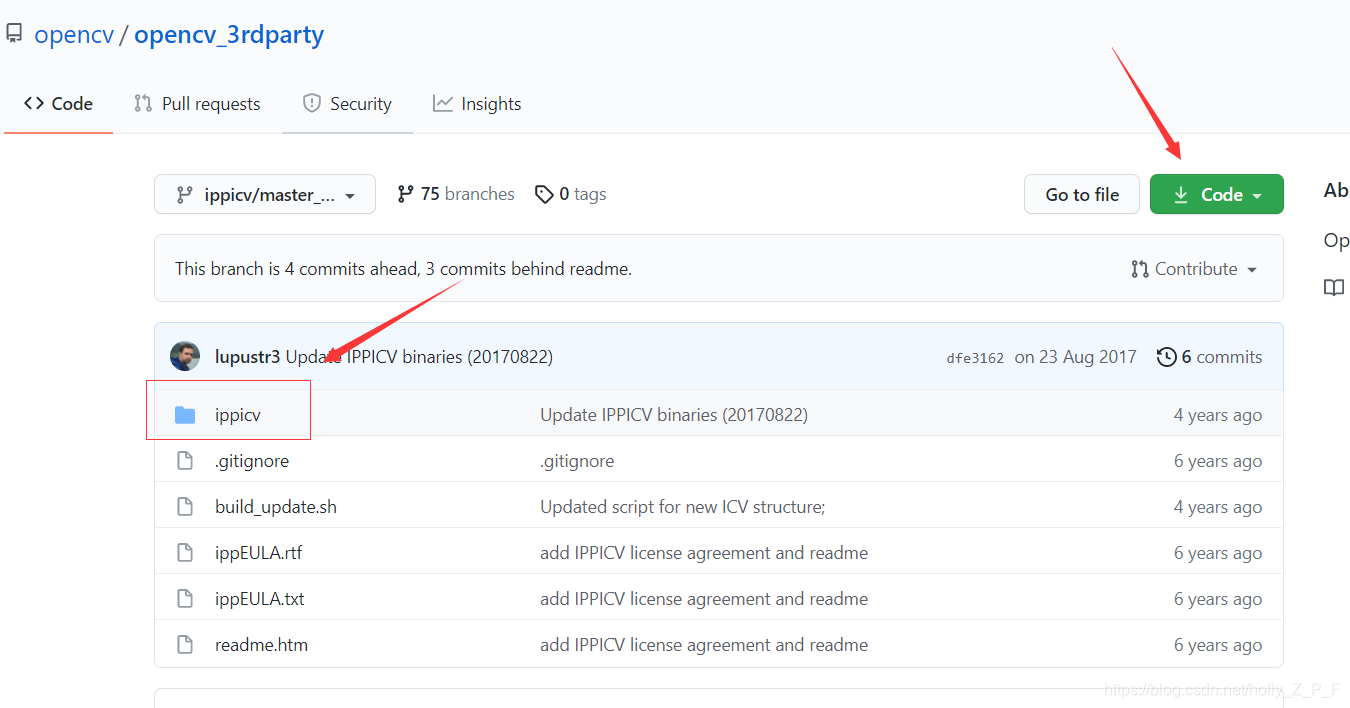Open the Security tab
Screen dimensions: 1350x708
[x=347, y=104]
